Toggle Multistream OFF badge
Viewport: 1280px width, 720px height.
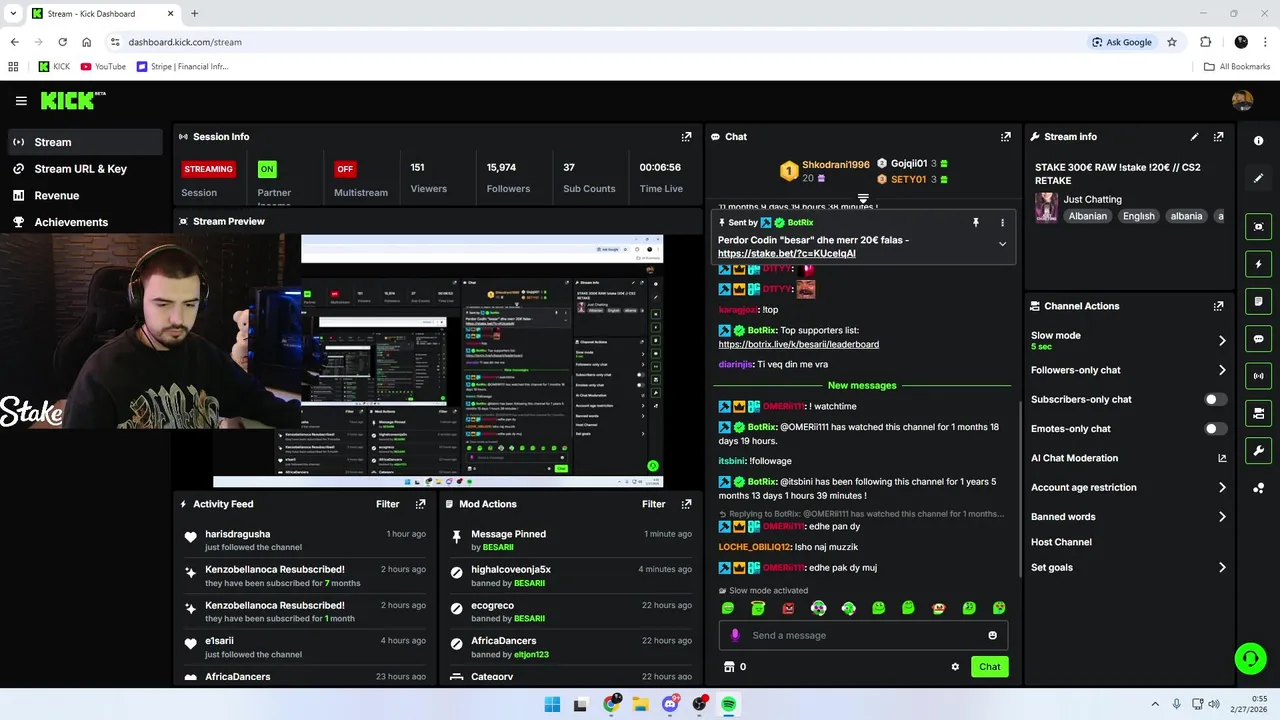345,169
